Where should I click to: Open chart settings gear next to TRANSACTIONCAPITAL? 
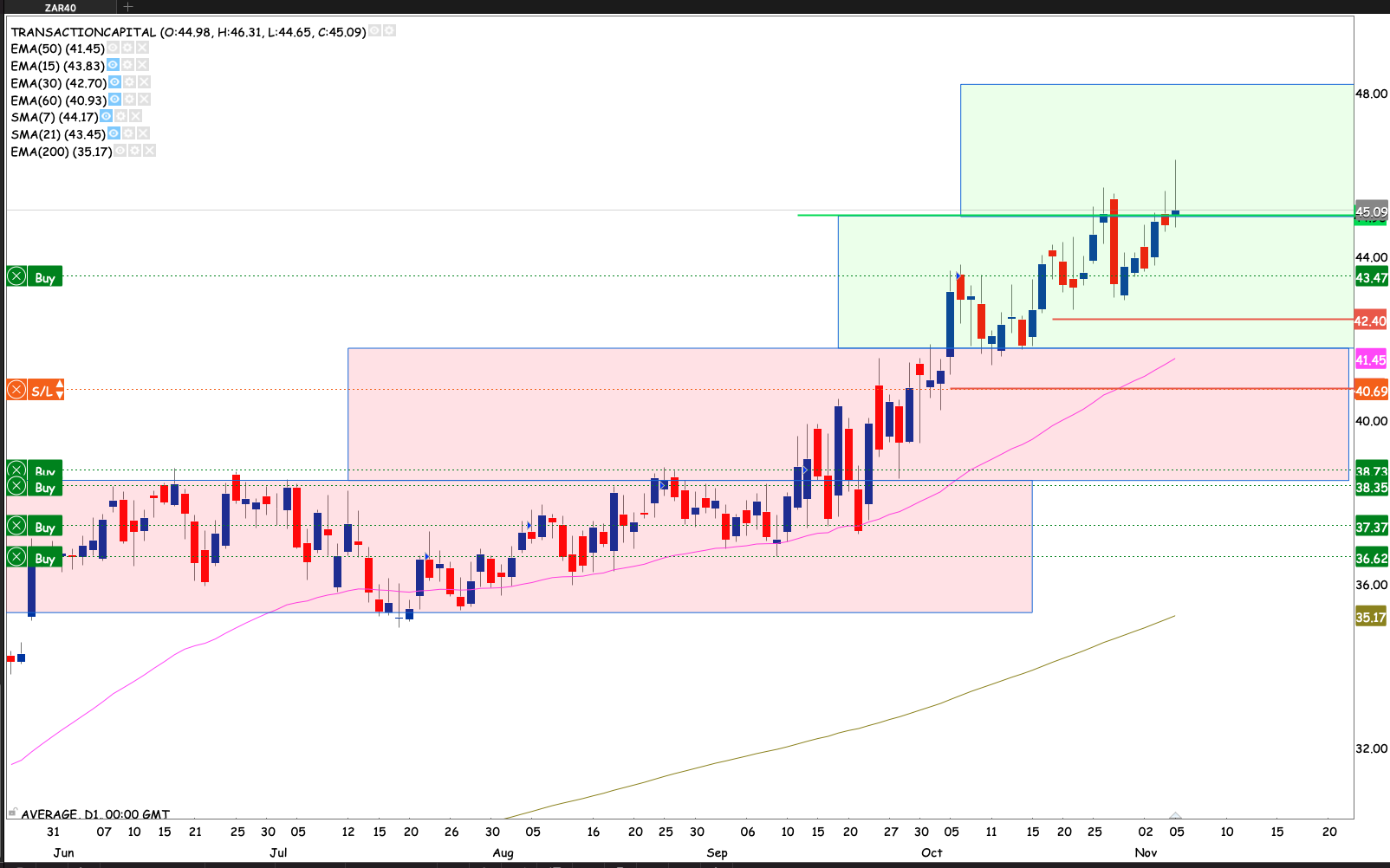(x=389, y=31)
